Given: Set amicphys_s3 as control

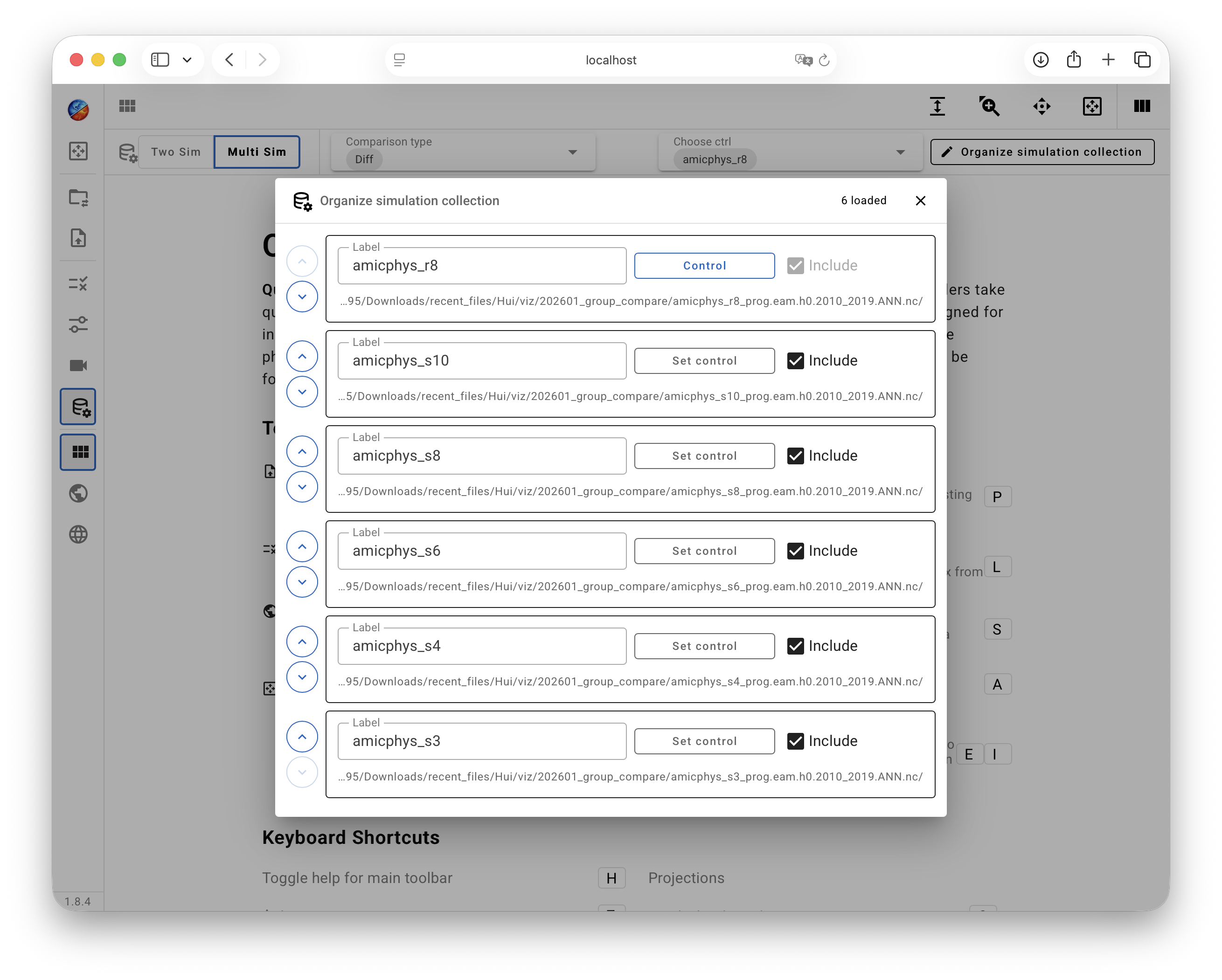Looking at the screenshot, I should [x=705, y=741].
